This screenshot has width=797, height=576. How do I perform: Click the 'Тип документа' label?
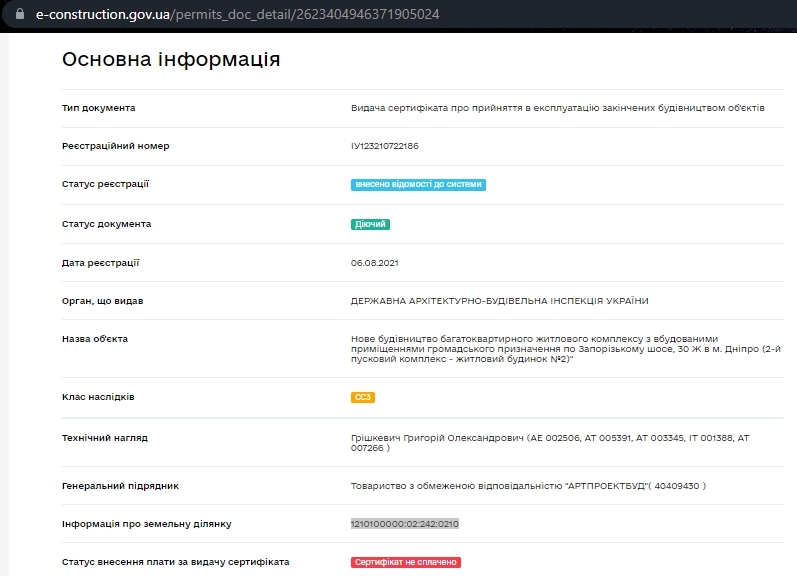(x=99, y=108)
